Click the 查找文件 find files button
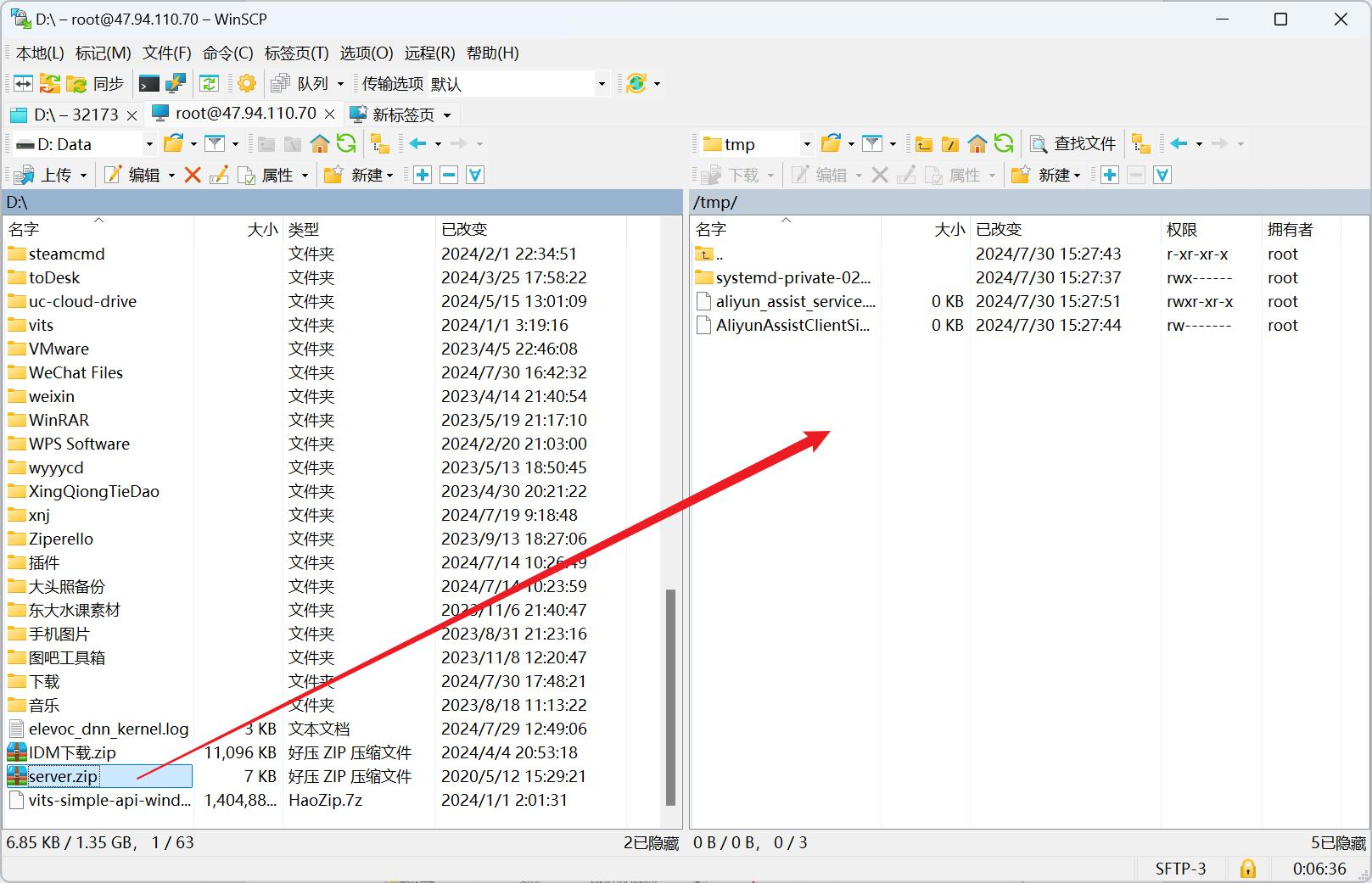 coord(1073,143)
